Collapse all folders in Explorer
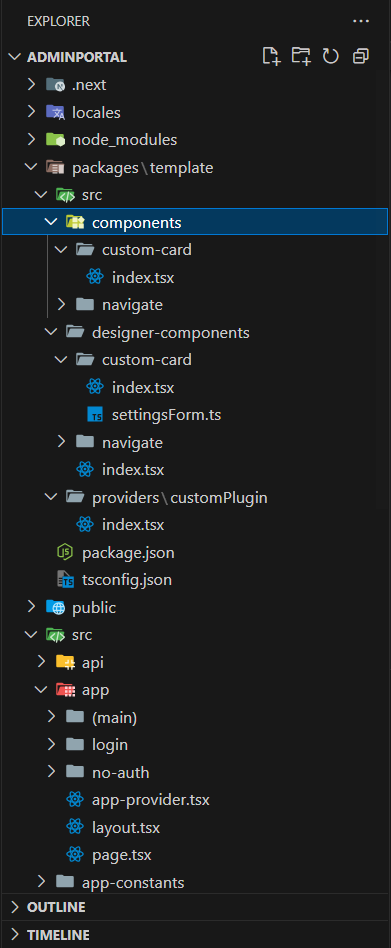Image resolution: width=391 pixels, height=948 pixels. pos(361,56)
